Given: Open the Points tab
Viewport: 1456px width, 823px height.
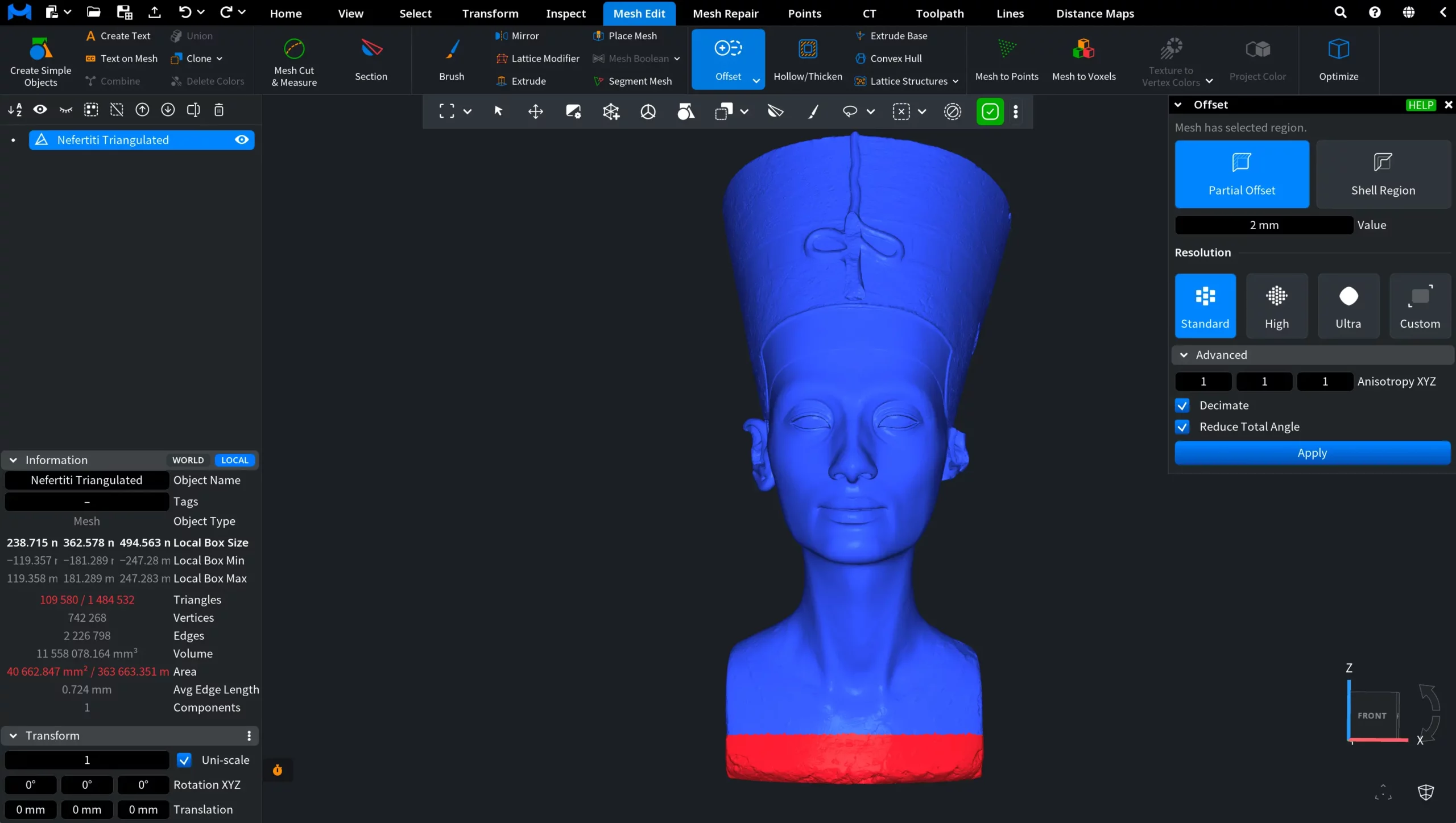Looking at the screenshot, I should pyautogui.click(x=804, y=13).
